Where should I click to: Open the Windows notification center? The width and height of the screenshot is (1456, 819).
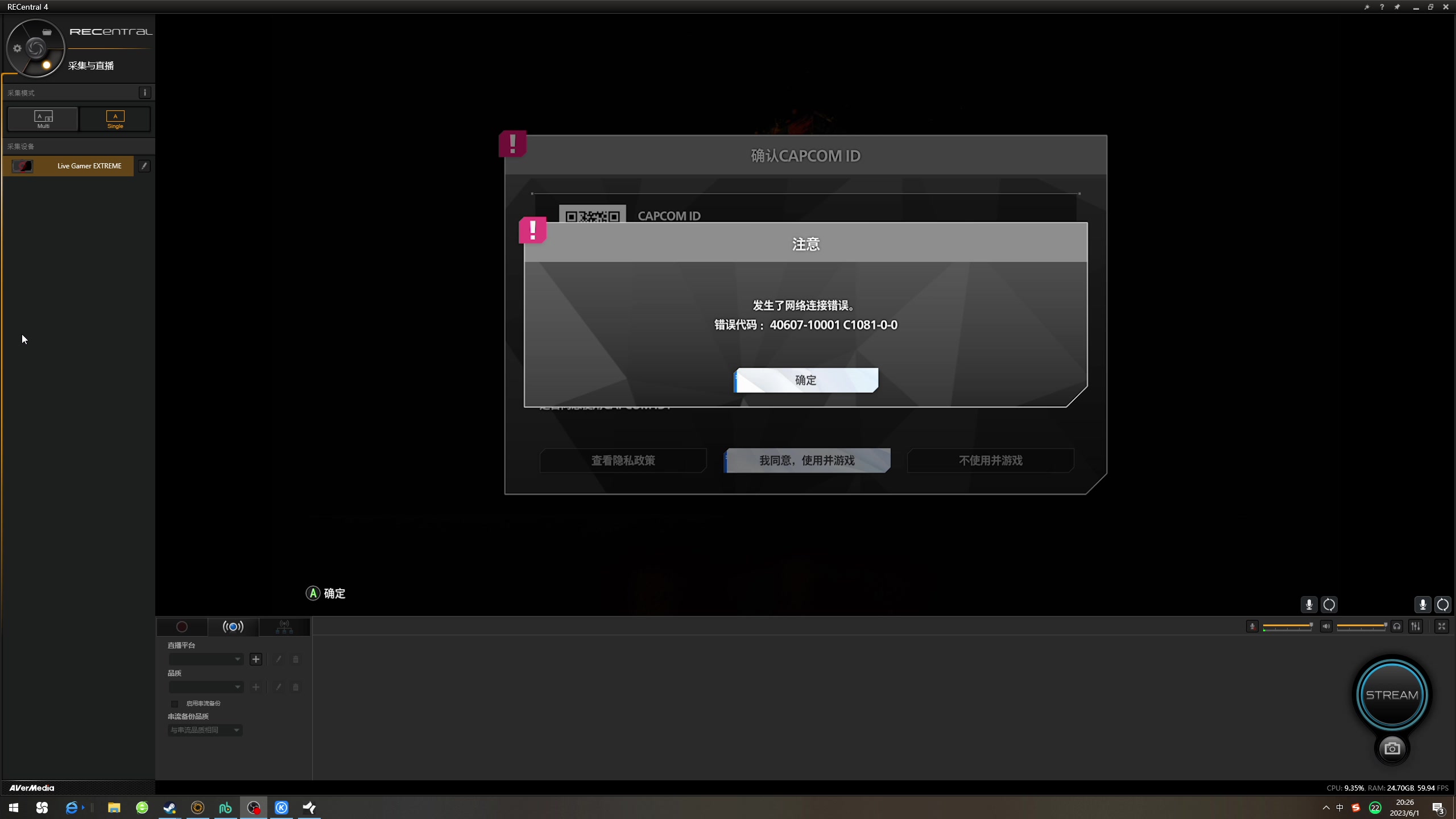[x=1438, y=808]
